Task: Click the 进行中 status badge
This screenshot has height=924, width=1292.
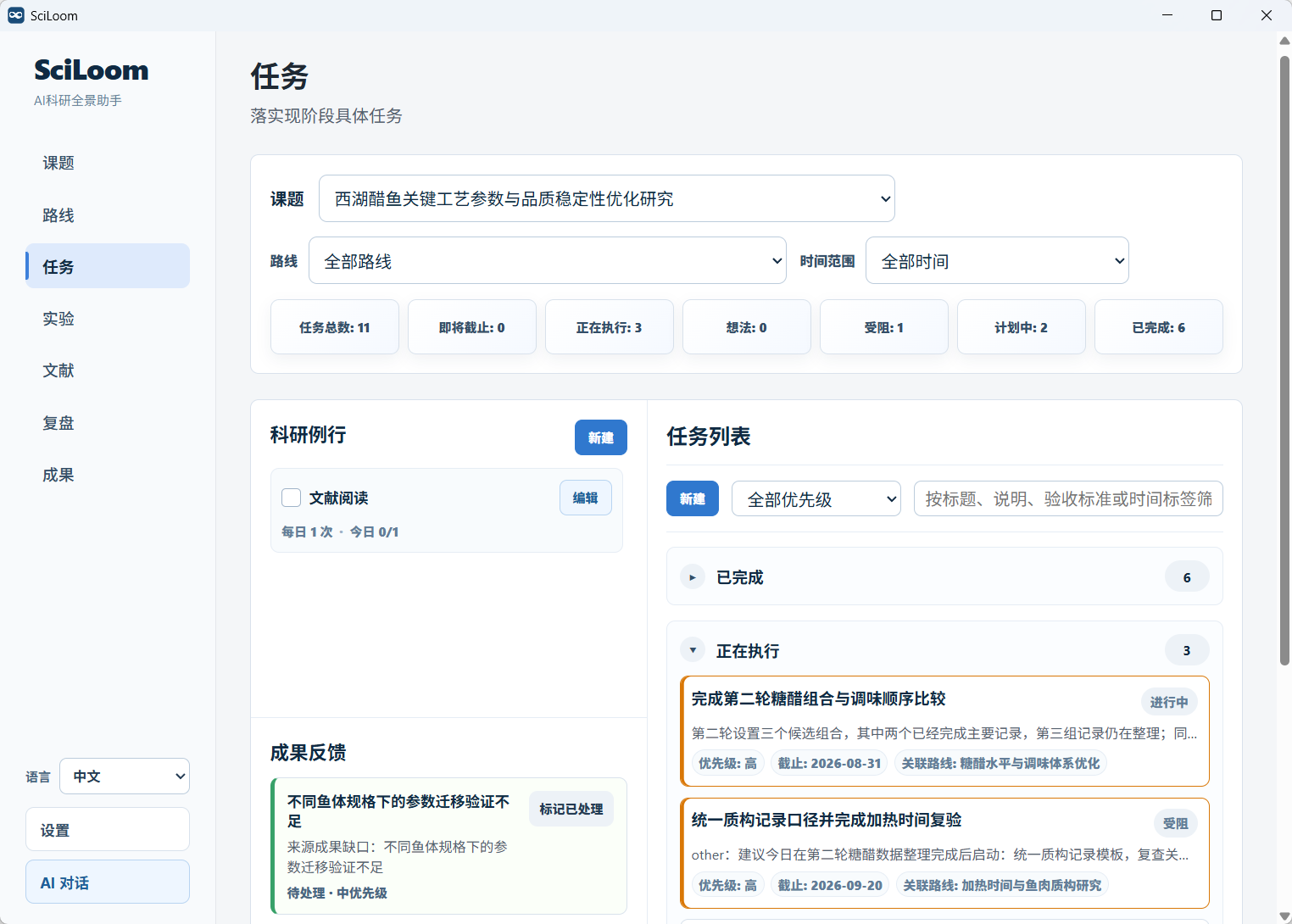Action: [1169, 702]
